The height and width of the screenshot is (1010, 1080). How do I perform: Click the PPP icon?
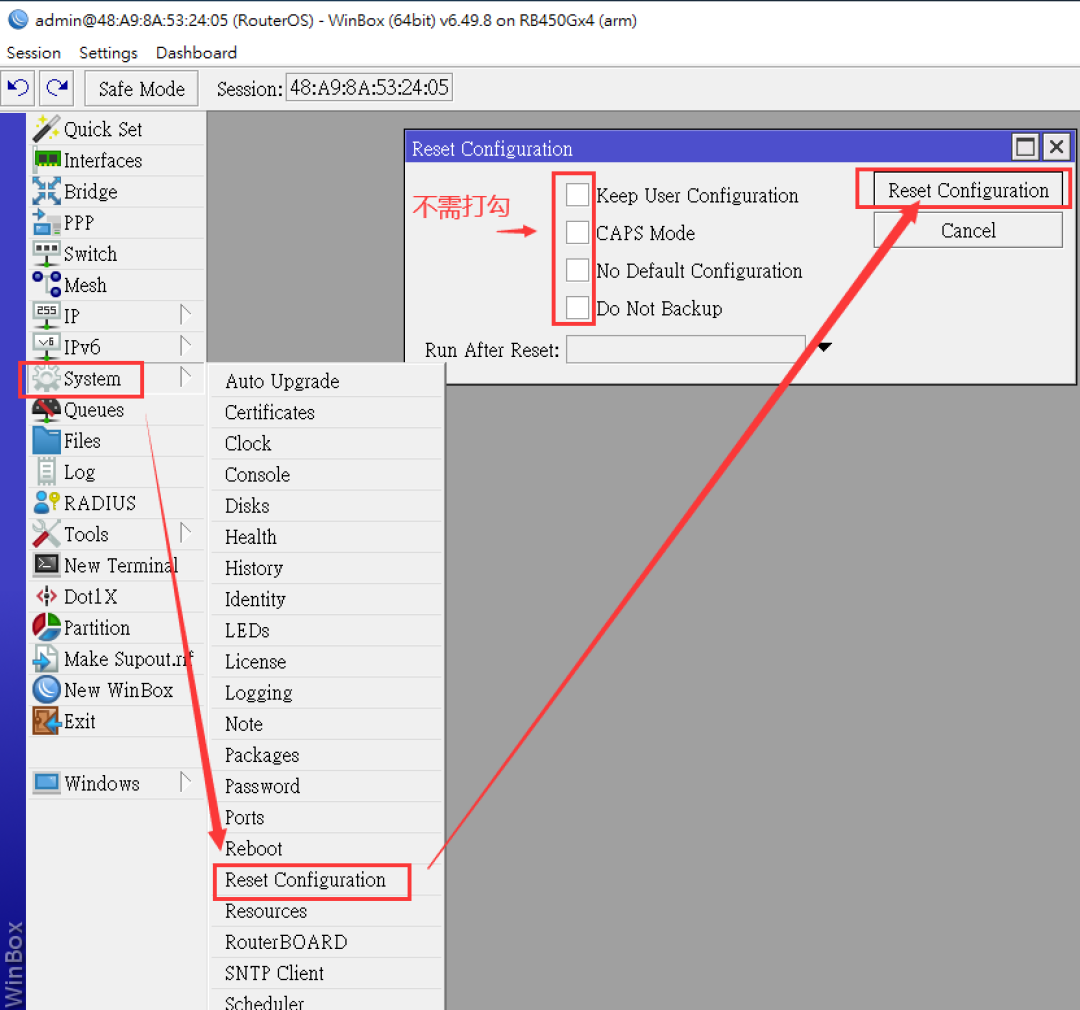pos(46,222)
